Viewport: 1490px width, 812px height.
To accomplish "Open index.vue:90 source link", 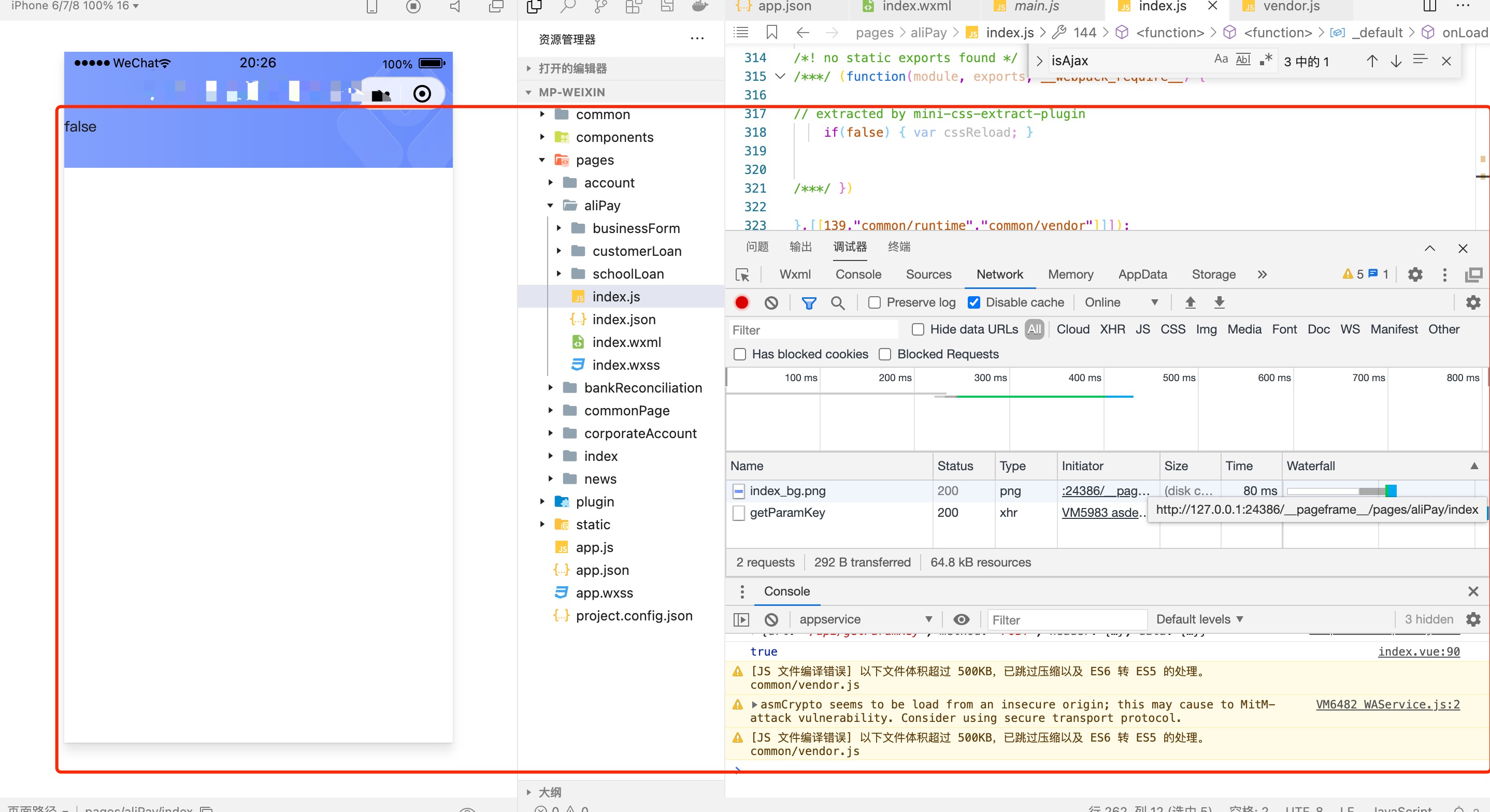I will (x=1419, y=652).
